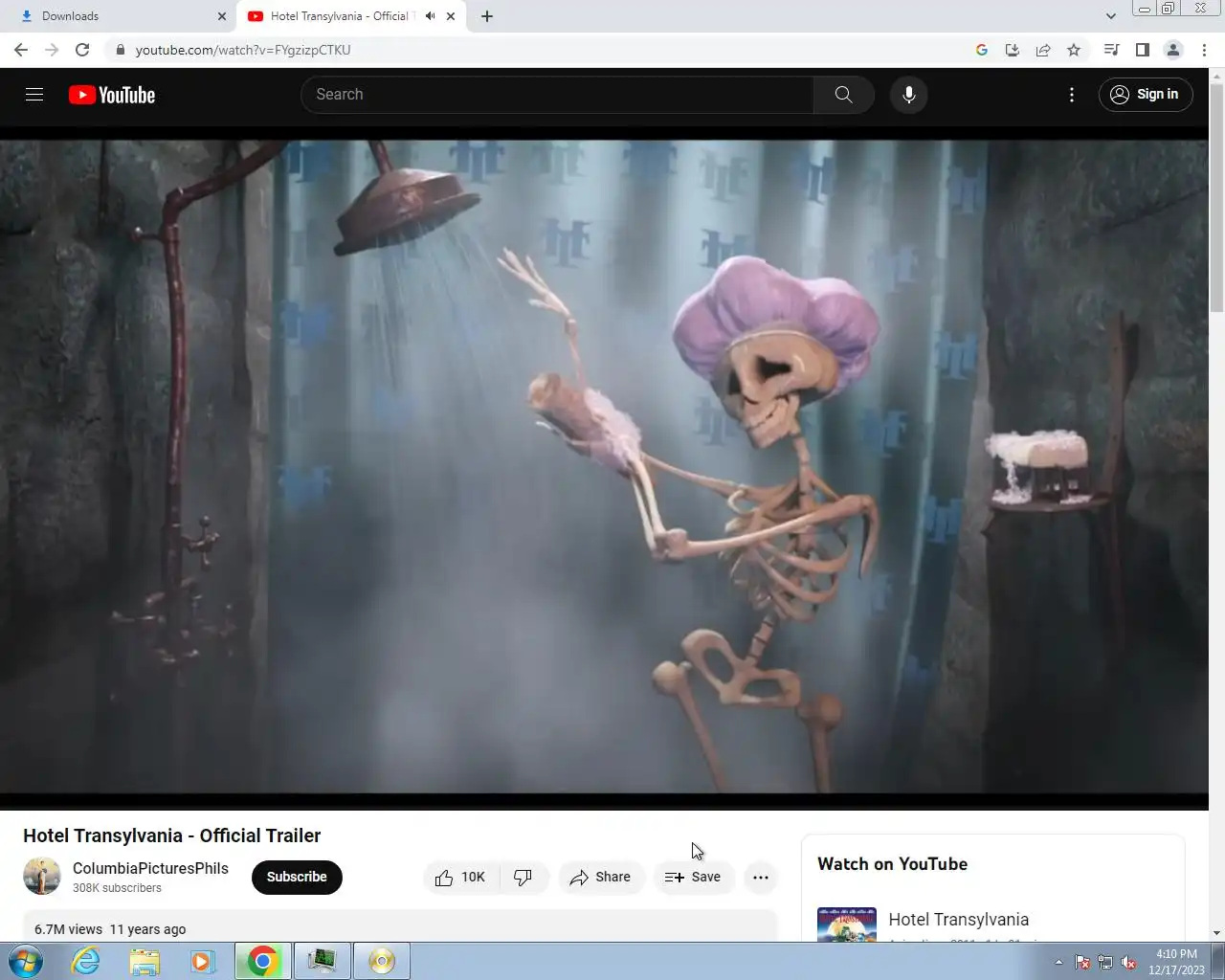1225x980 pixels.
Task: Open Hotel Transylvania movie thumbnail
Action: pyautogui.click(x=847, y=924)
